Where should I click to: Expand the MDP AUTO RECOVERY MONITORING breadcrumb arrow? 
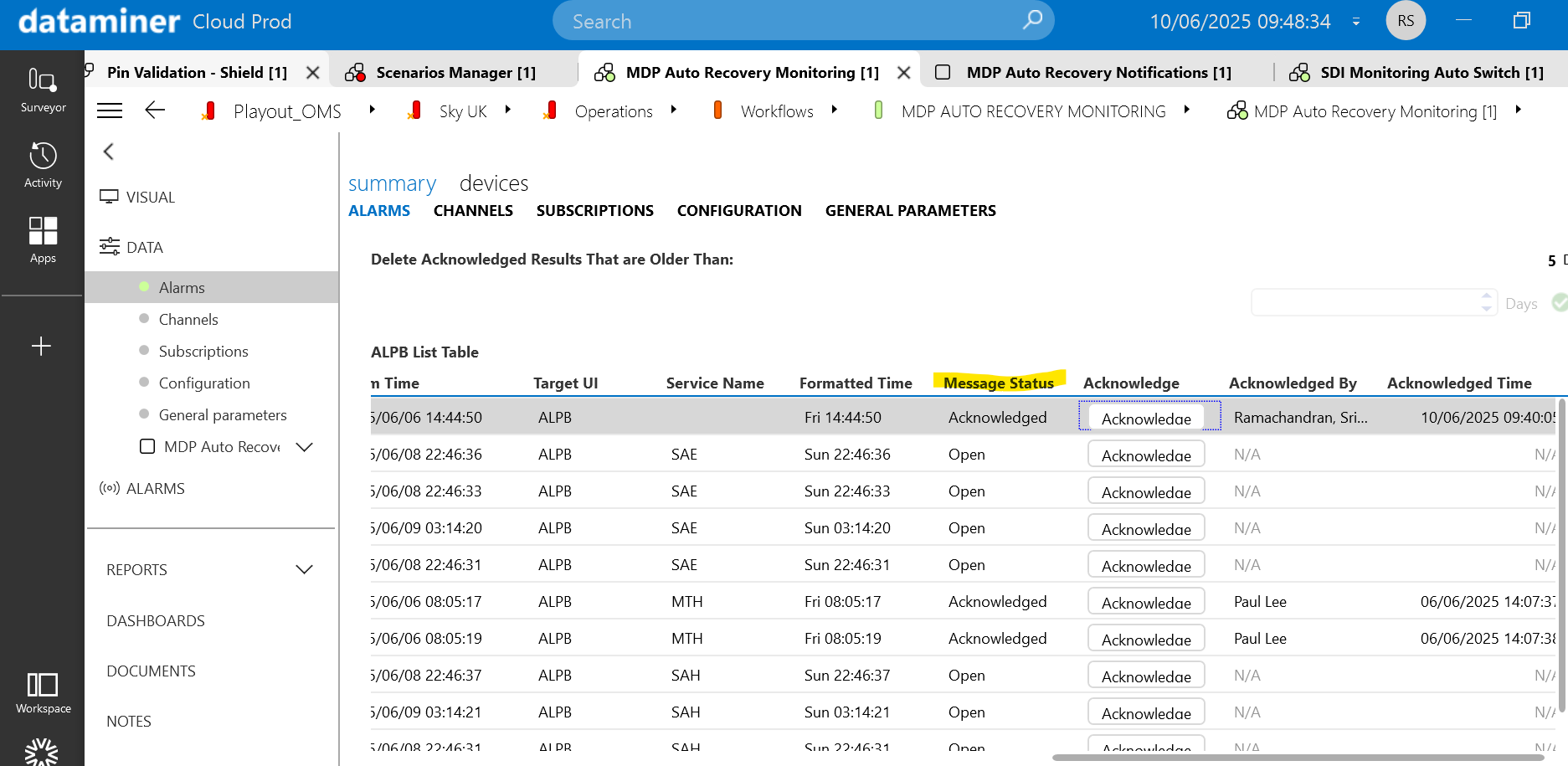[x=1186, y=110]
